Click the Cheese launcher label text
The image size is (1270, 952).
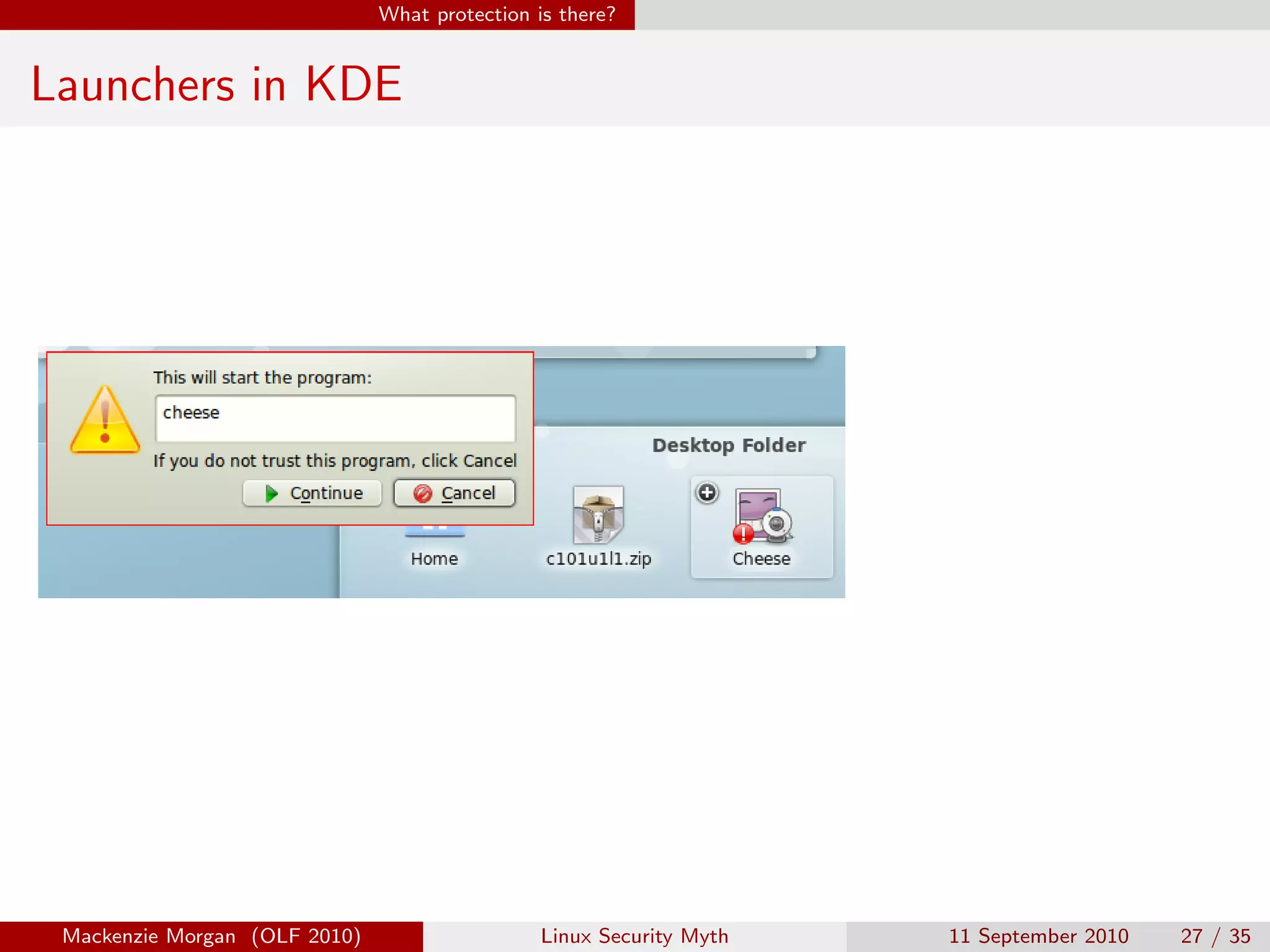(762, 558)
